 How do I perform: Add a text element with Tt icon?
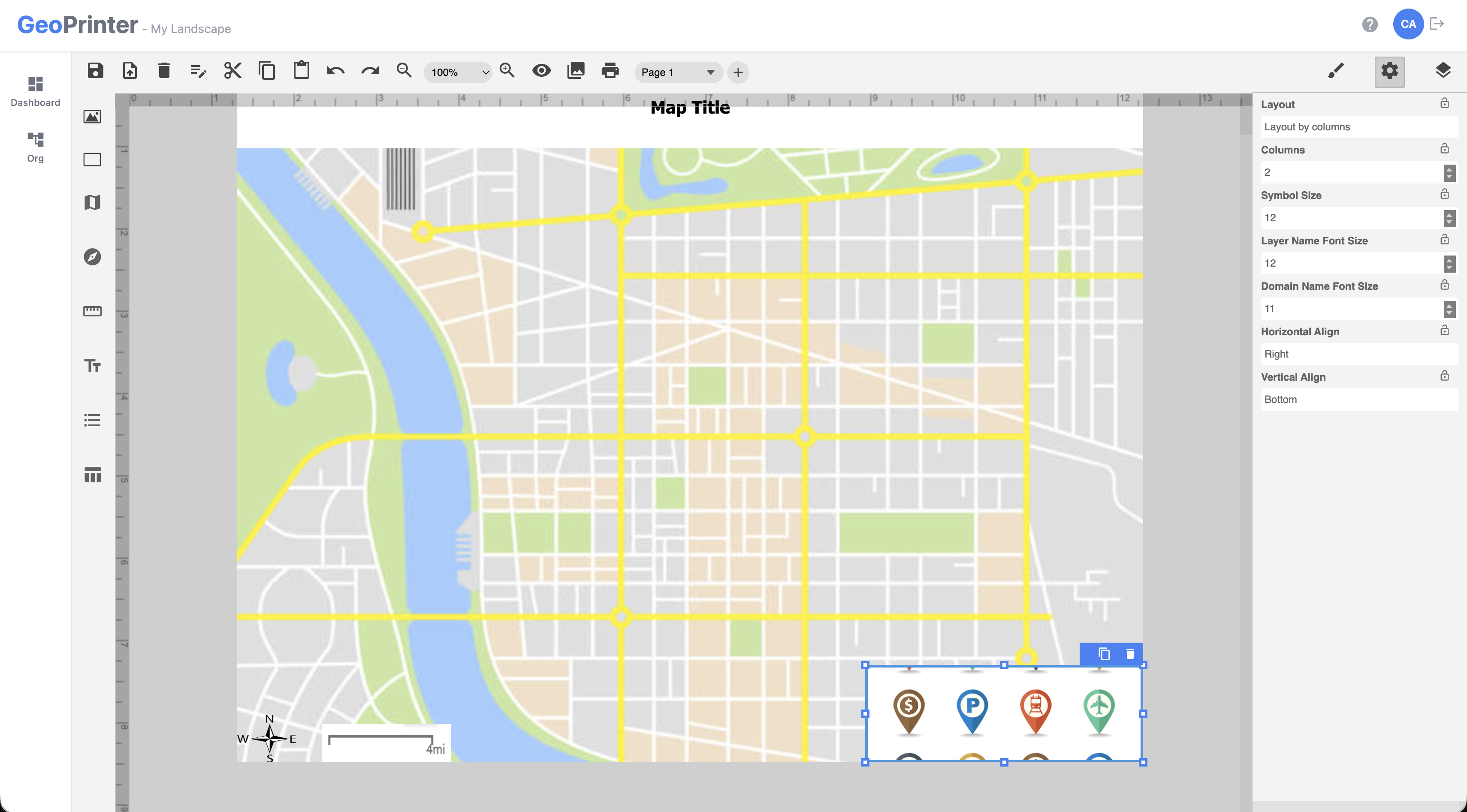tap(92, 365)
